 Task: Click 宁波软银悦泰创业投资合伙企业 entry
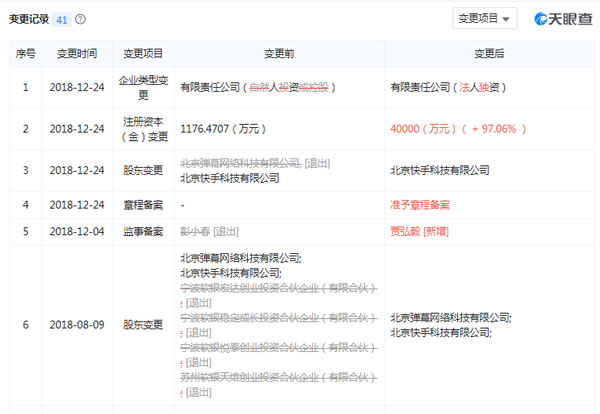tap(279, 355)
